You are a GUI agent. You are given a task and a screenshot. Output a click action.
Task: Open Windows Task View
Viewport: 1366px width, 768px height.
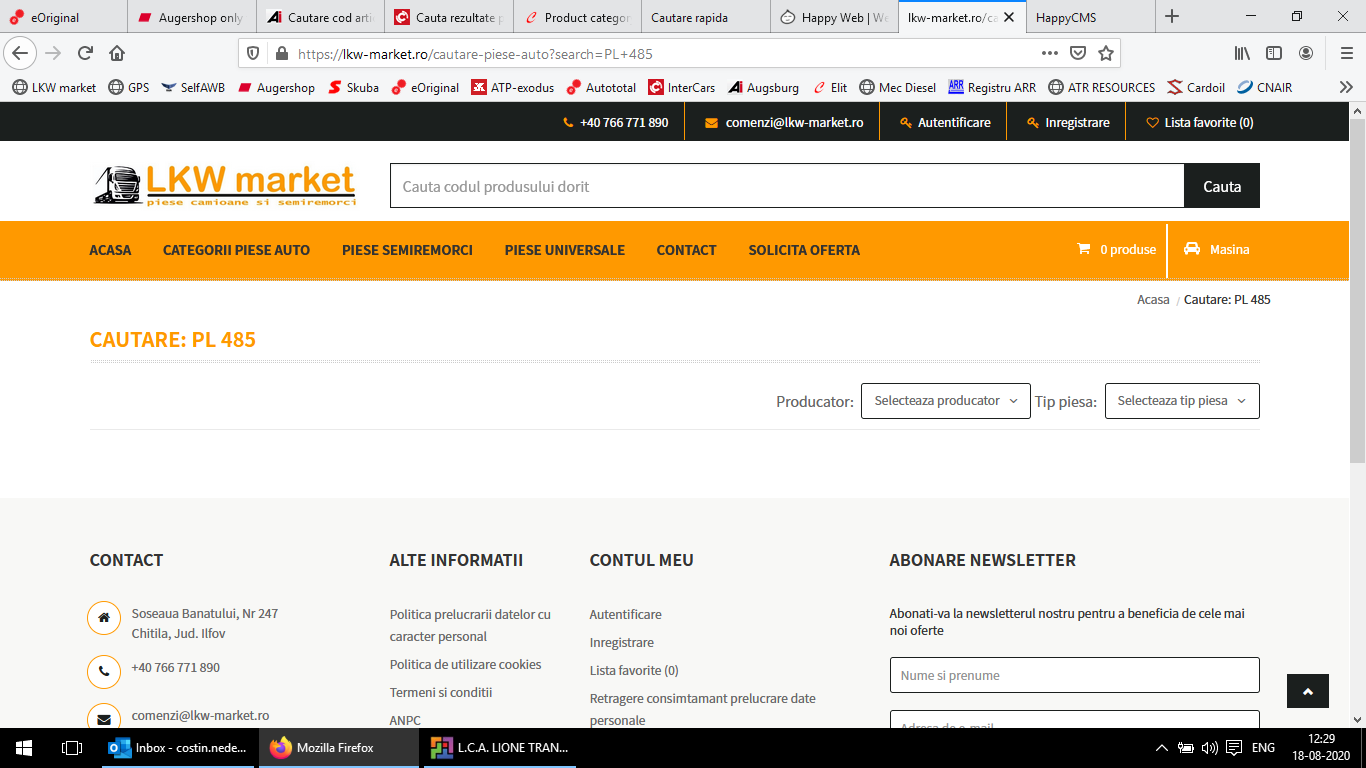coord(71,748)
